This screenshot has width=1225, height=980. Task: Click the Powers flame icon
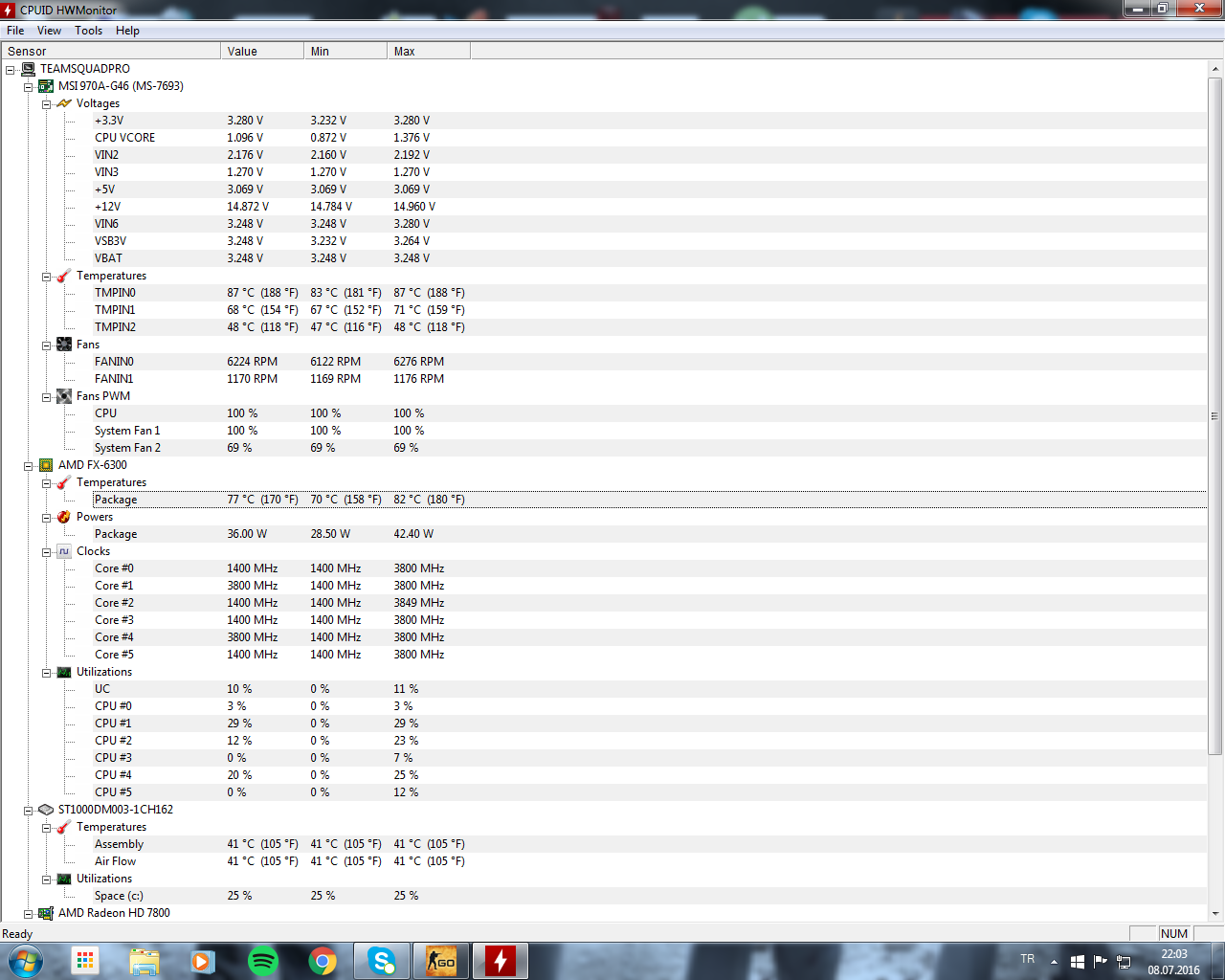click(x=64, y=517)
